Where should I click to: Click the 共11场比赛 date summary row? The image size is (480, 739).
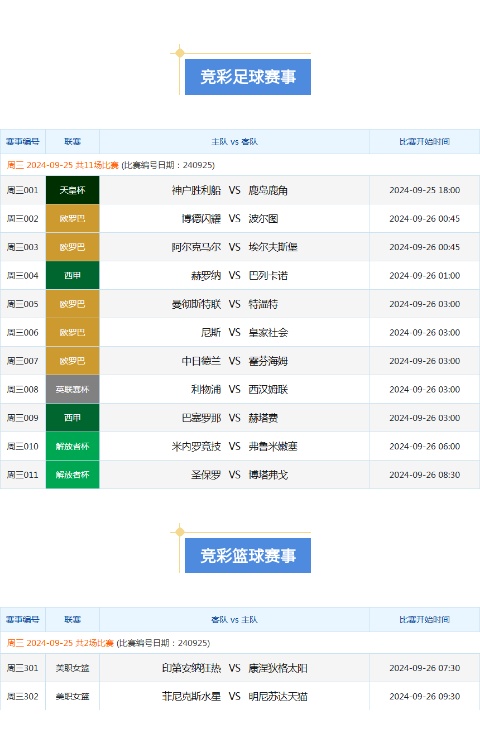pos(240,165)
